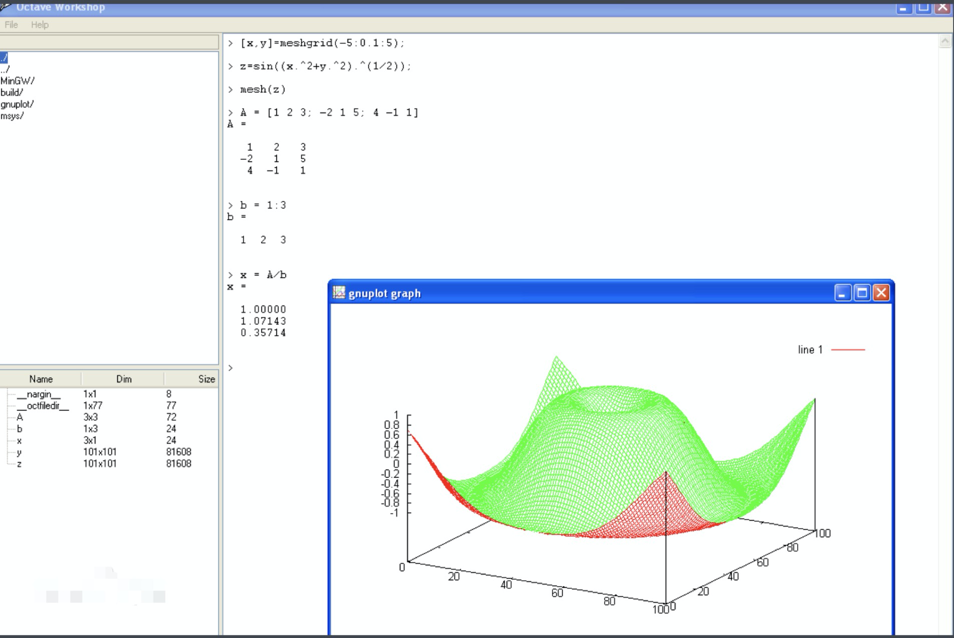Click the result value 0.35714
The image size is (954, 638).
(x=263, y=333)
